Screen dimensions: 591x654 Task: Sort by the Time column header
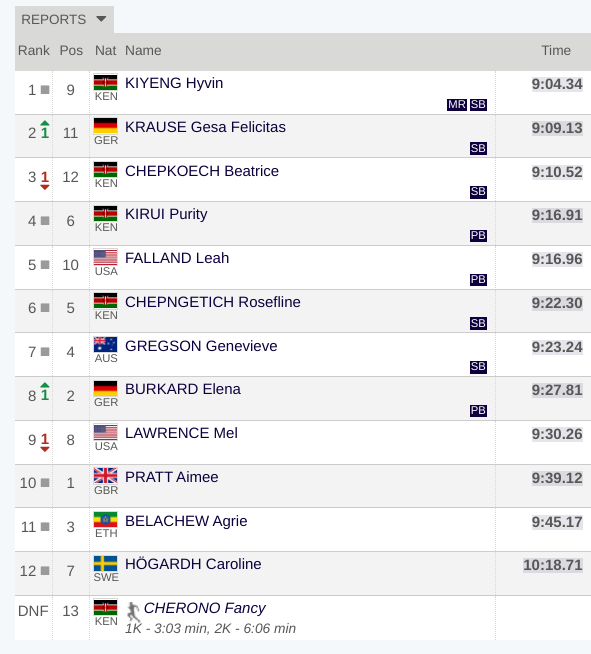(556, 50)
